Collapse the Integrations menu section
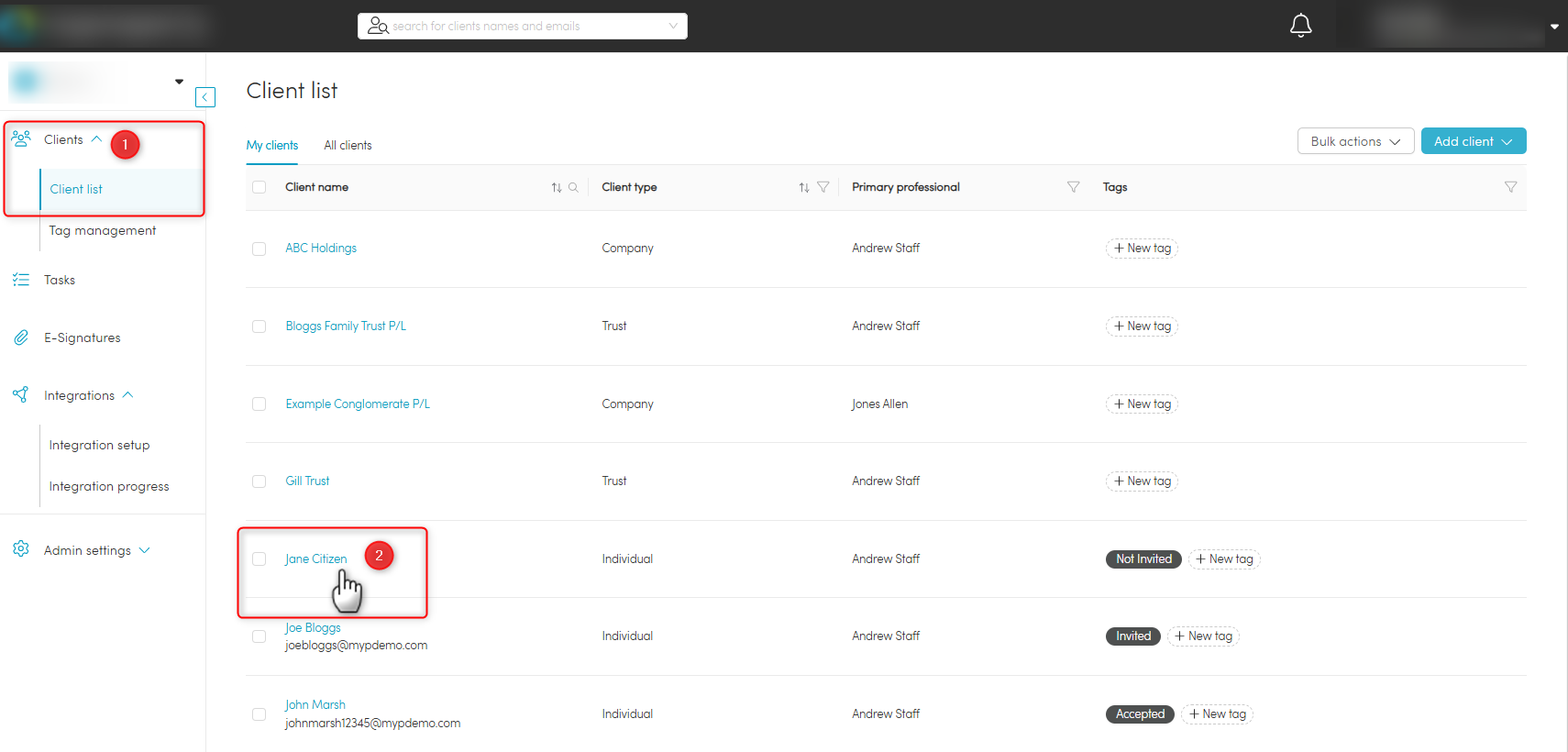The height and width of the screenshot is (752, 1568). [x=127, y=395]
